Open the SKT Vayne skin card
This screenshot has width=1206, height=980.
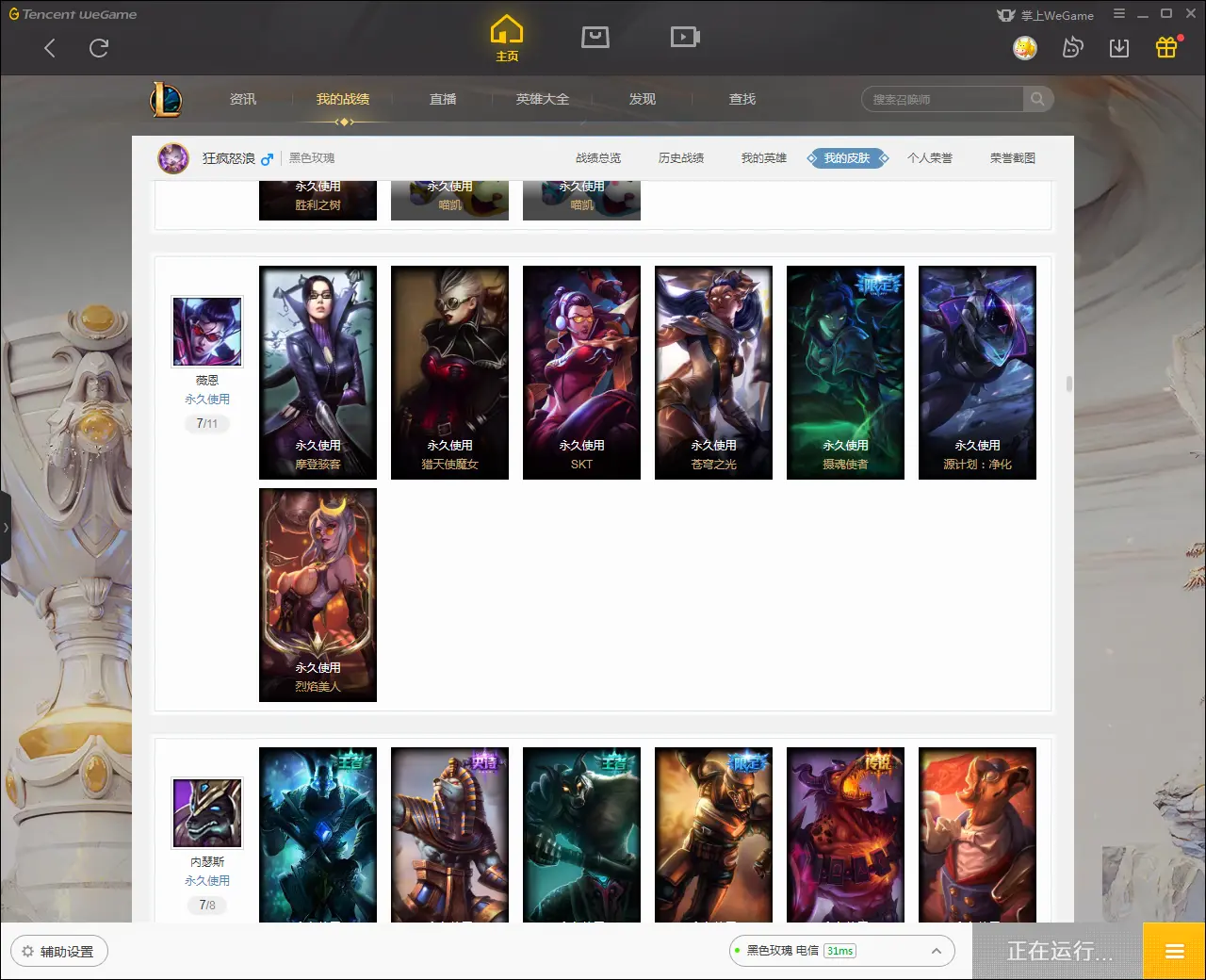click(581, 372)
